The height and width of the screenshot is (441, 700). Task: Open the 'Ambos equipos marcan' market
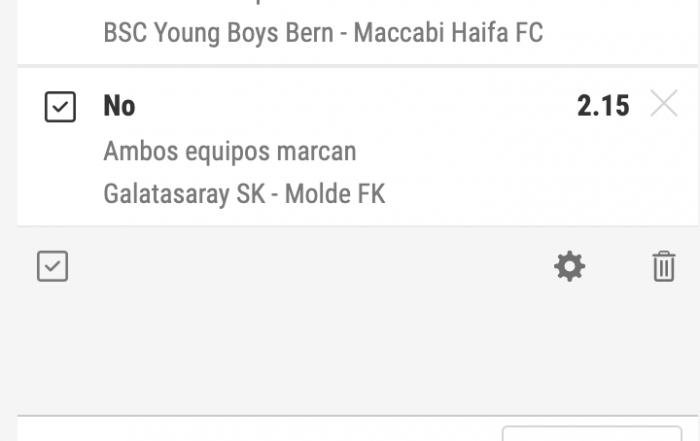click(229, 151)
